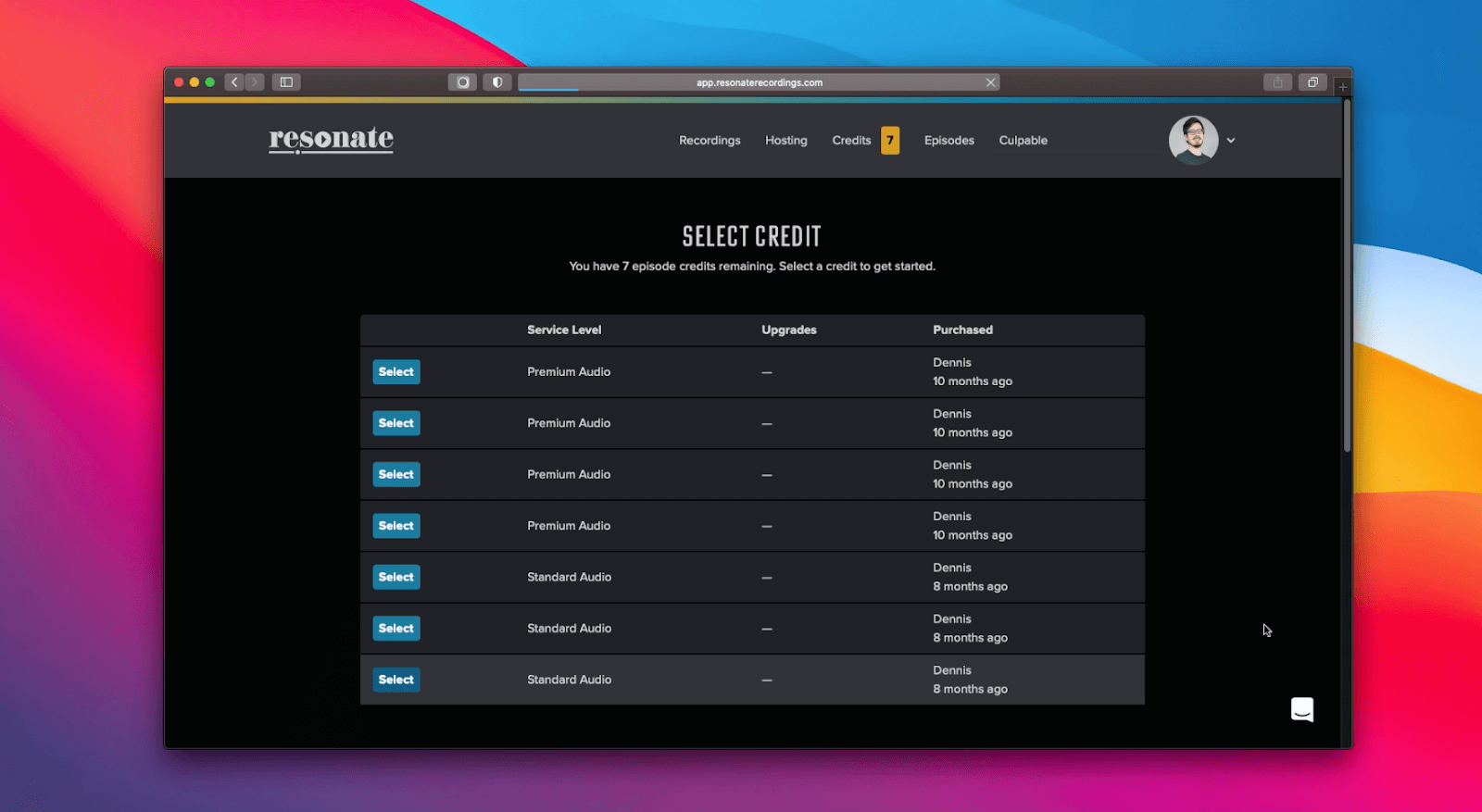1482x812 pixels.
Task: Click the user profile avatar
Action: point(1193,140)
